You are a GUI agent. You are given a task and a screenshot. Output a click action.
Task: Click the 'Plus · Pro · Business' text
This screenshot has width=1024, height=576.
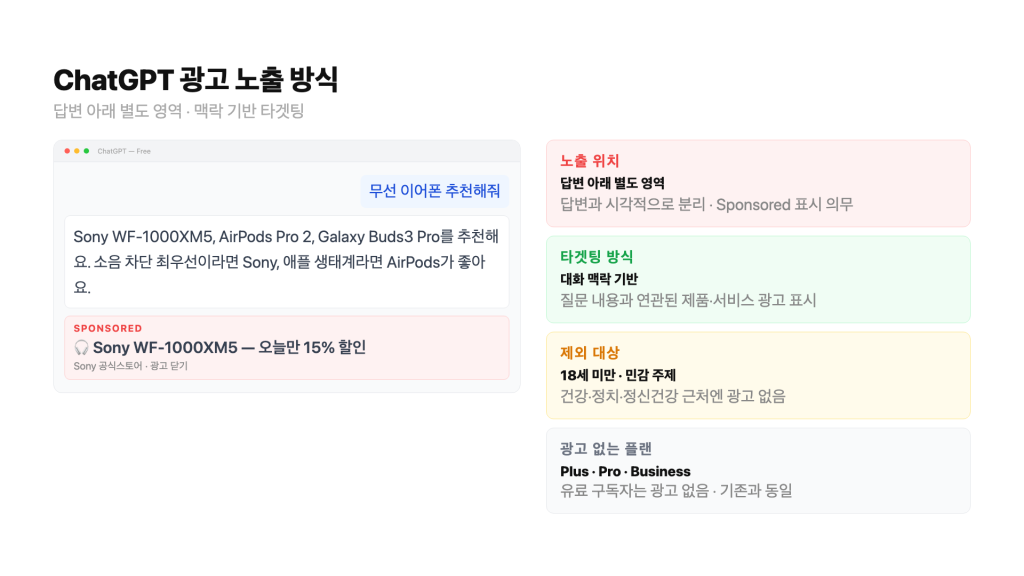point(625,471)
